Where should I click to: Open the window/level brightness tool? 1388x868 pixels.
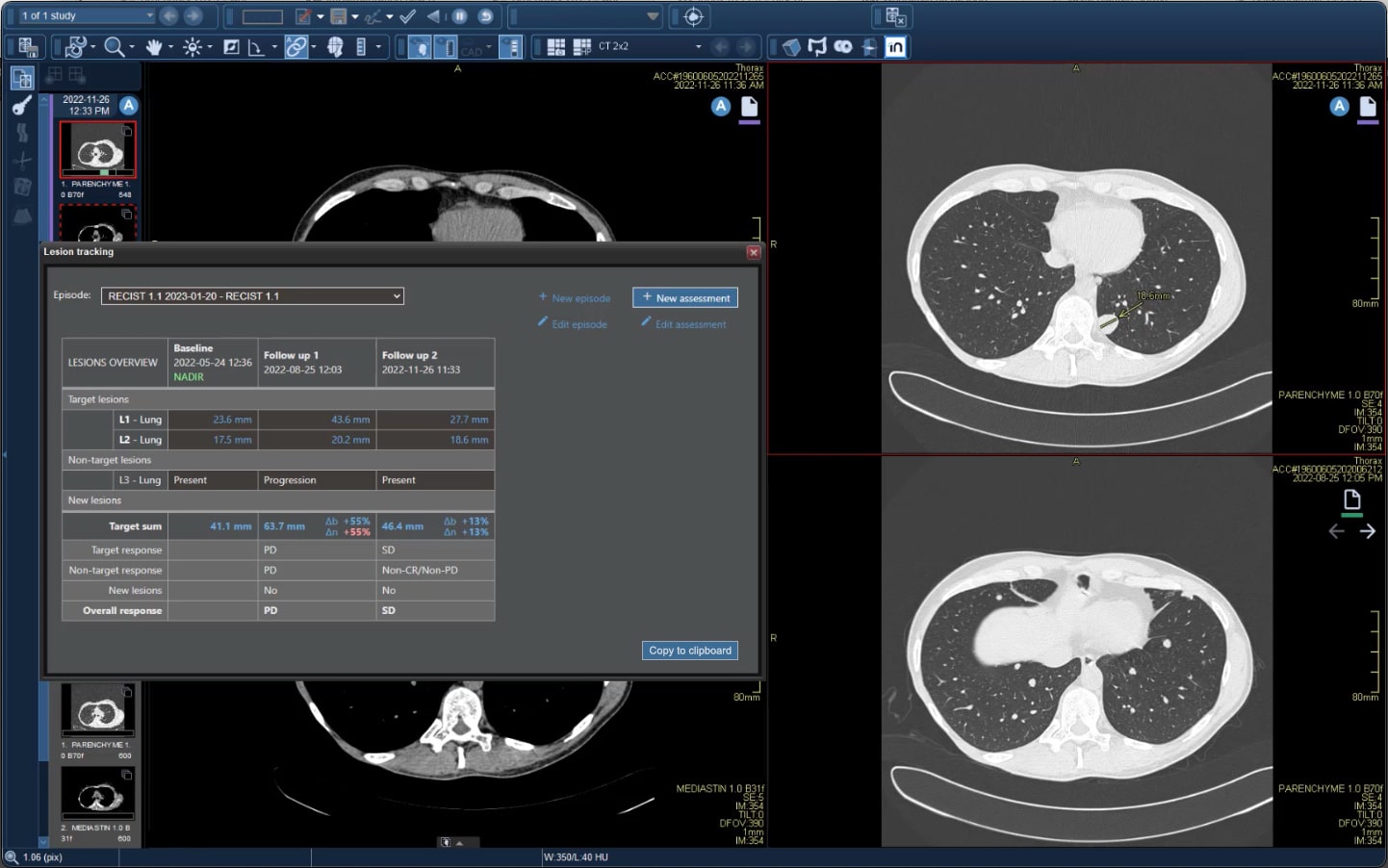pyautogui.click(x=194, y=46)
